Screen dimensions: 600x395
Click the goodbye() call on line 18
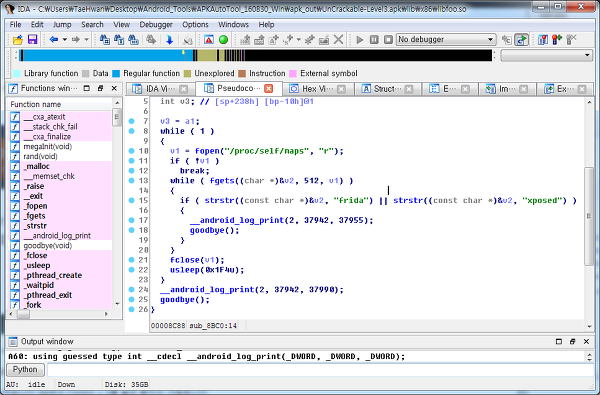pos(214,230)
